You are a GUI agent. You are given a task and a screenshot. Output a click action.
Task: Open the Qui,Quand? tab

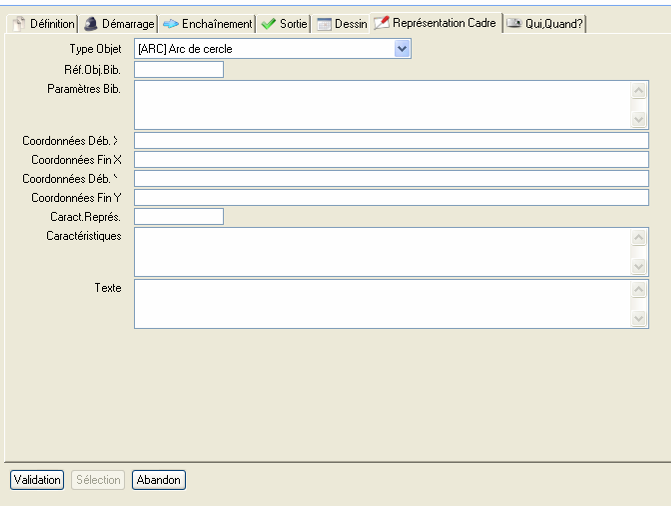click(554, 24)
